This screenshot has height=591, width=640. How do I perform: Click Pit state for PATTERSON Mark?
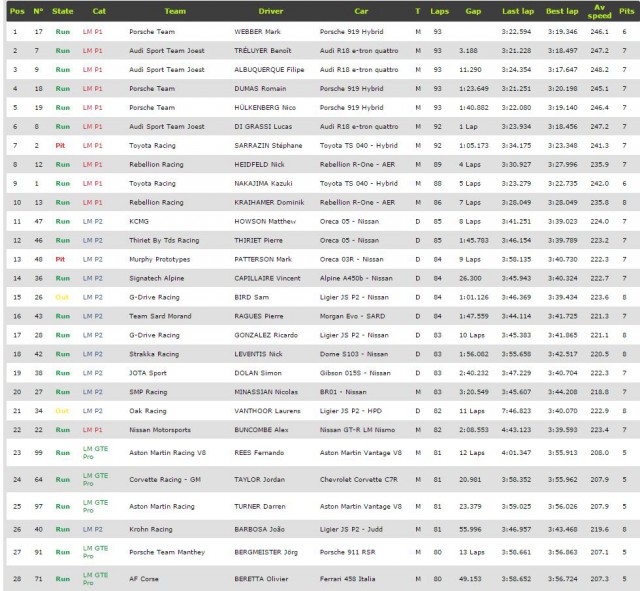click(x=60, y=259)
